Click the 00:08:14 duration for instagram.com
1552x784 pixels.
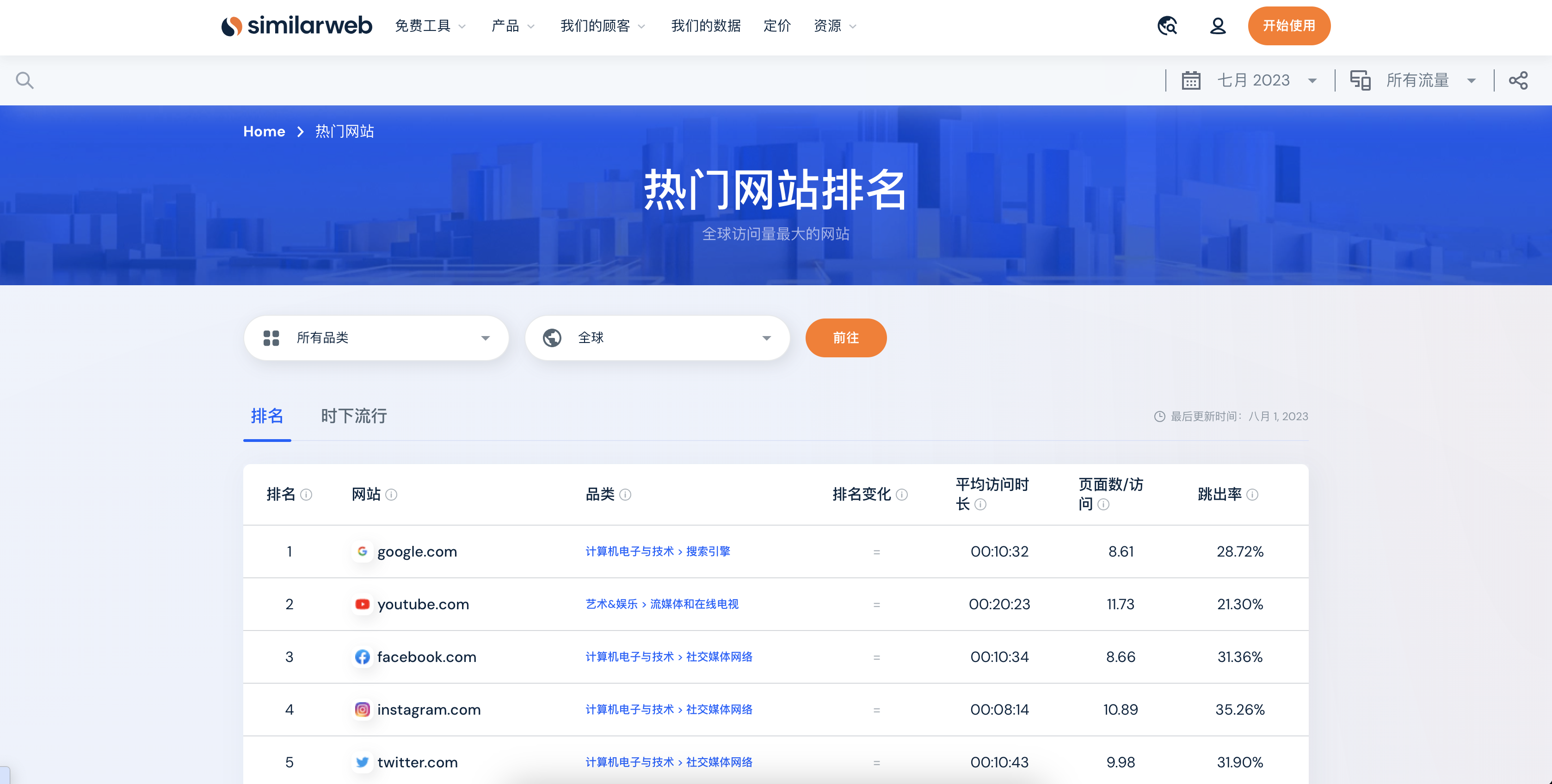pos(999,709)
